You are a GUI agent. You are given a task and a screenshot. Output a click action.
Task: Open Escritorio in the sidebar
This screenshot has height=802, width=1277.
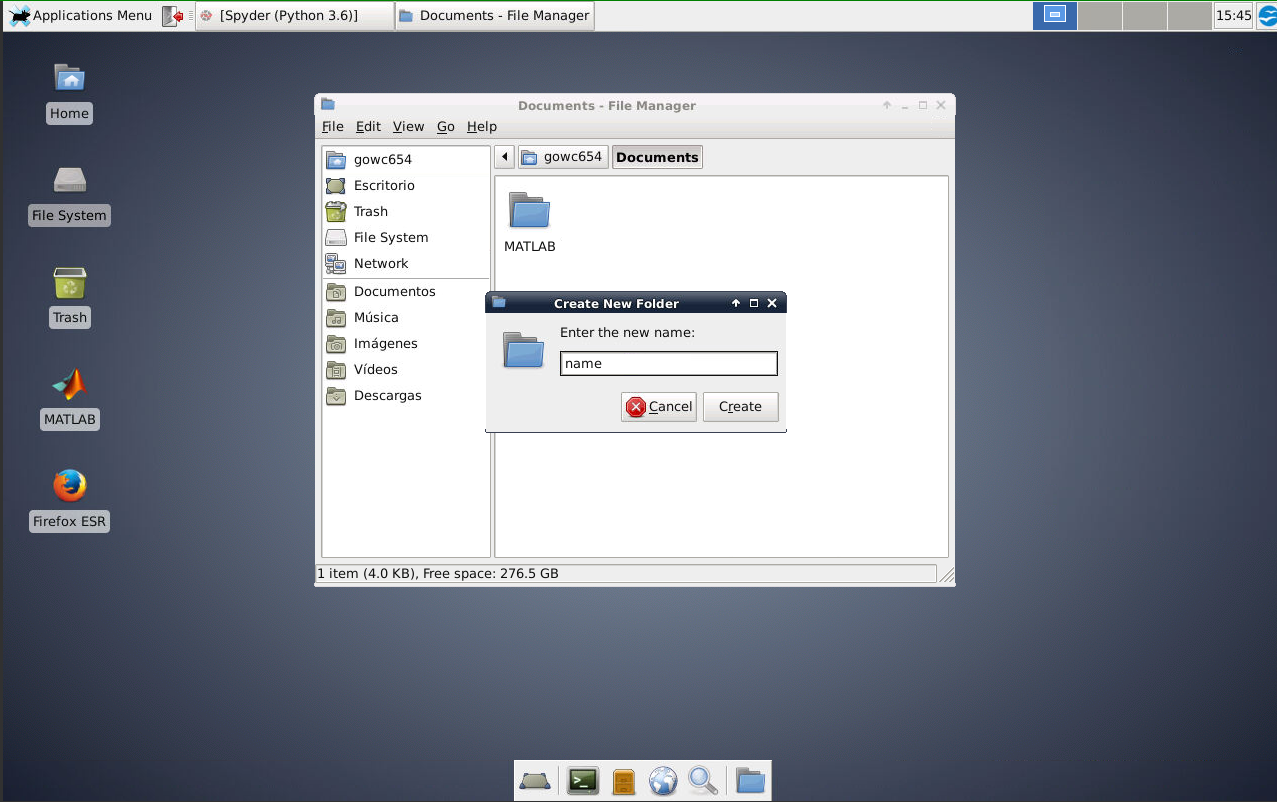pyautogui.click(x=406, y=185)
